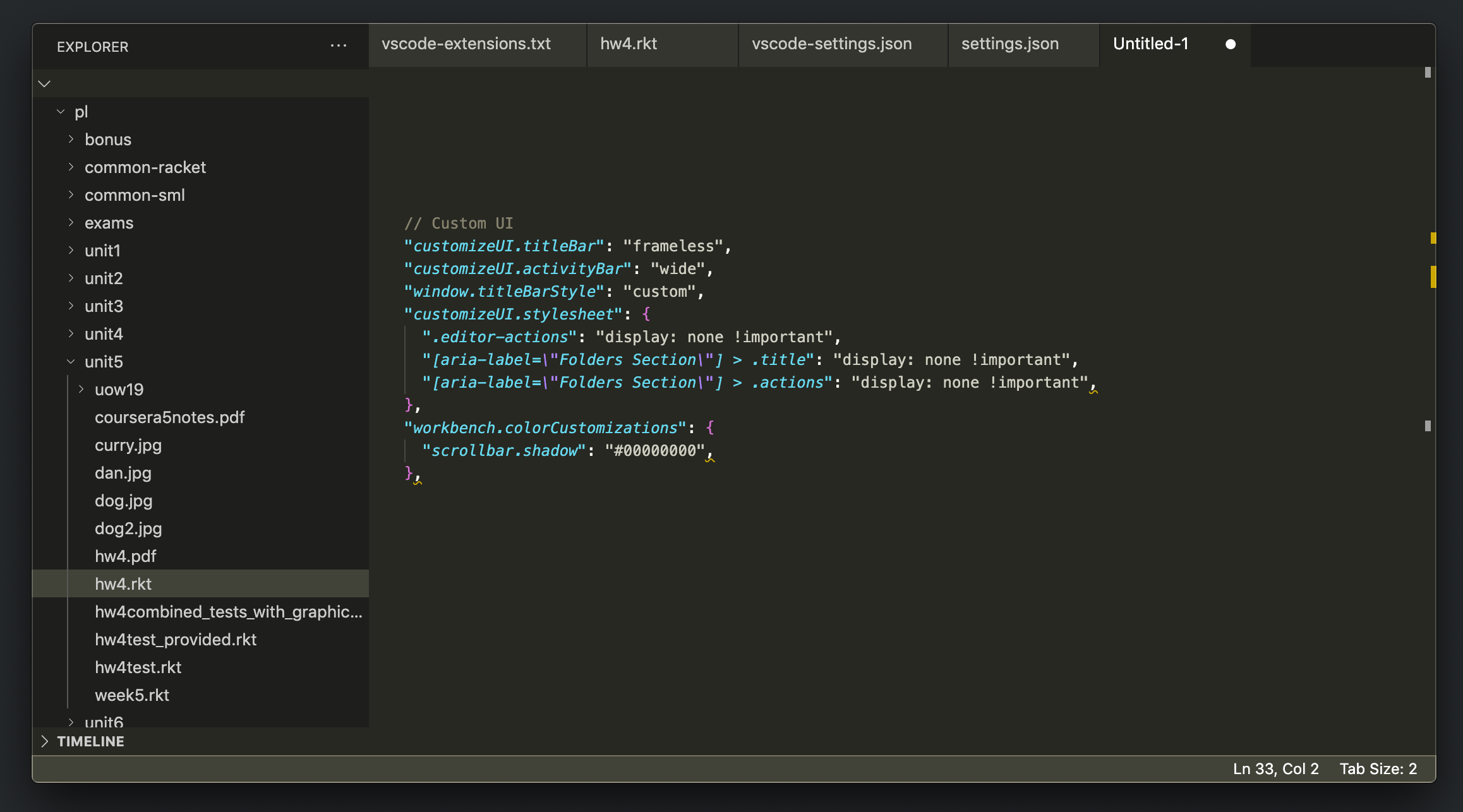Screen dimensions: 1463x812
Task: Select hw4test_provided.rkt file
Action: tap(176, 640)
